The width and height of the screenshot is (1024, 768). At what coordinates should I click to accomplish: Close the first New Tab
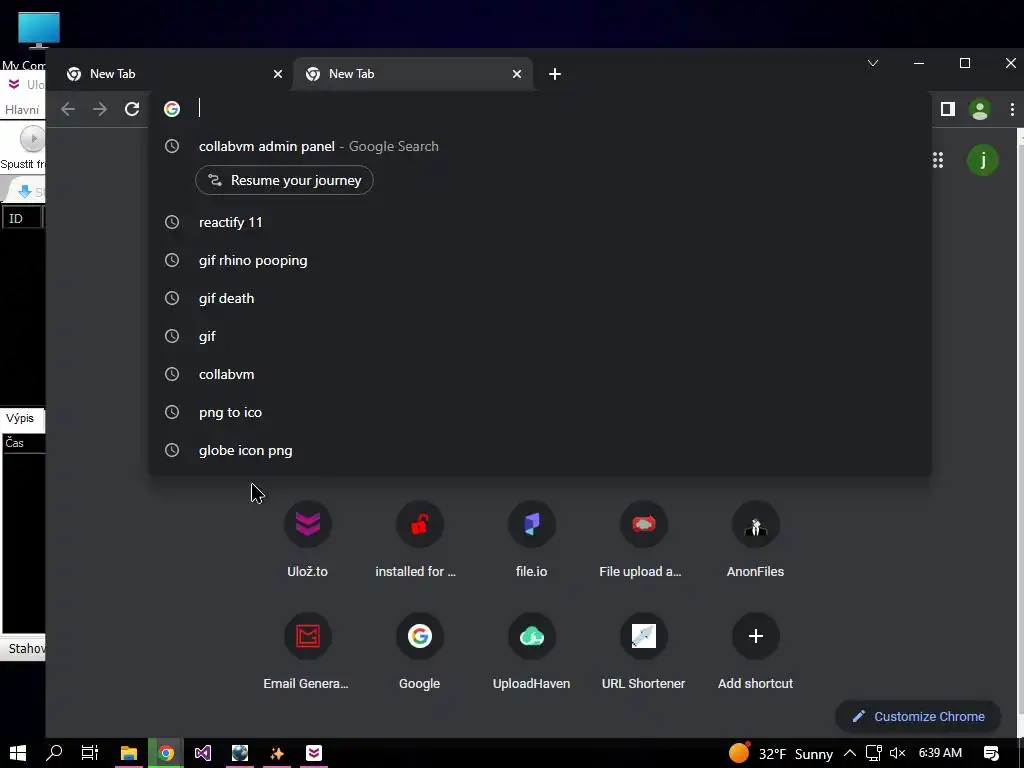point(278,74)
